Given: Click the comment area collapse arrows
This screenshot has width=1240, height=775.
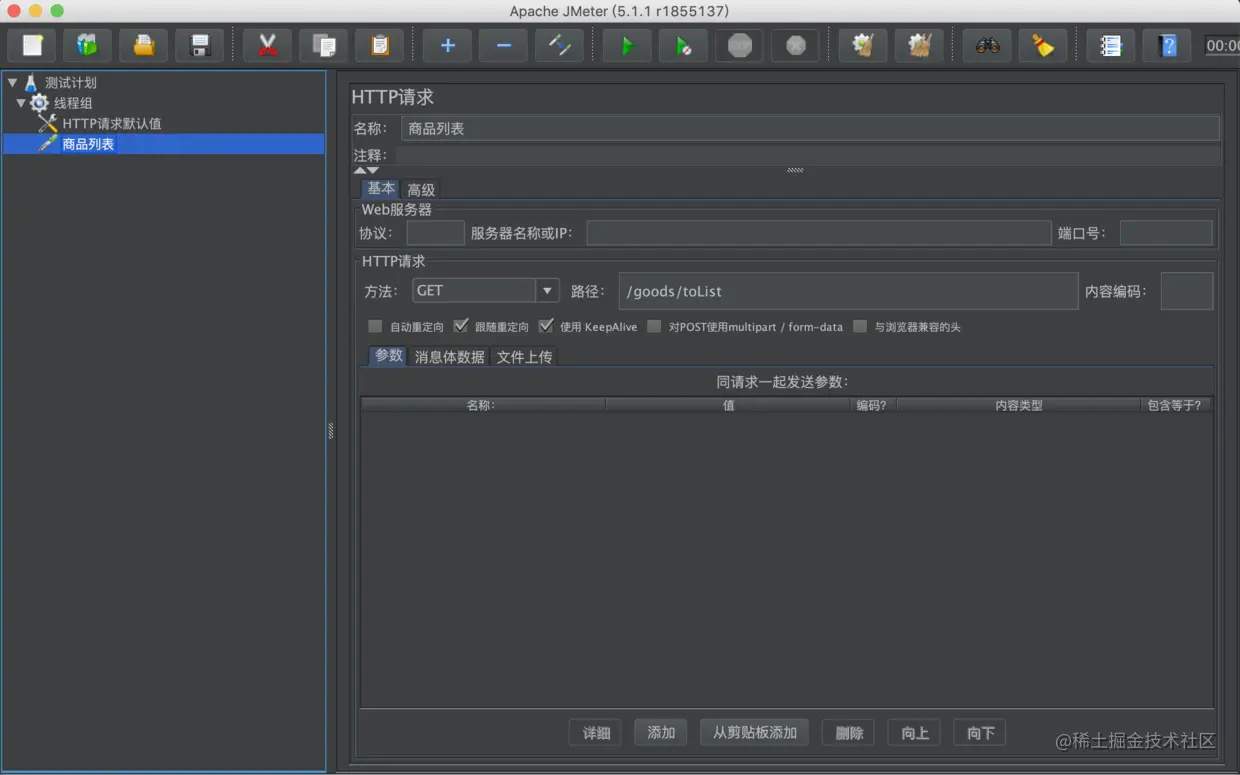Looking at the screenshot, I should [x=366, y=171].
